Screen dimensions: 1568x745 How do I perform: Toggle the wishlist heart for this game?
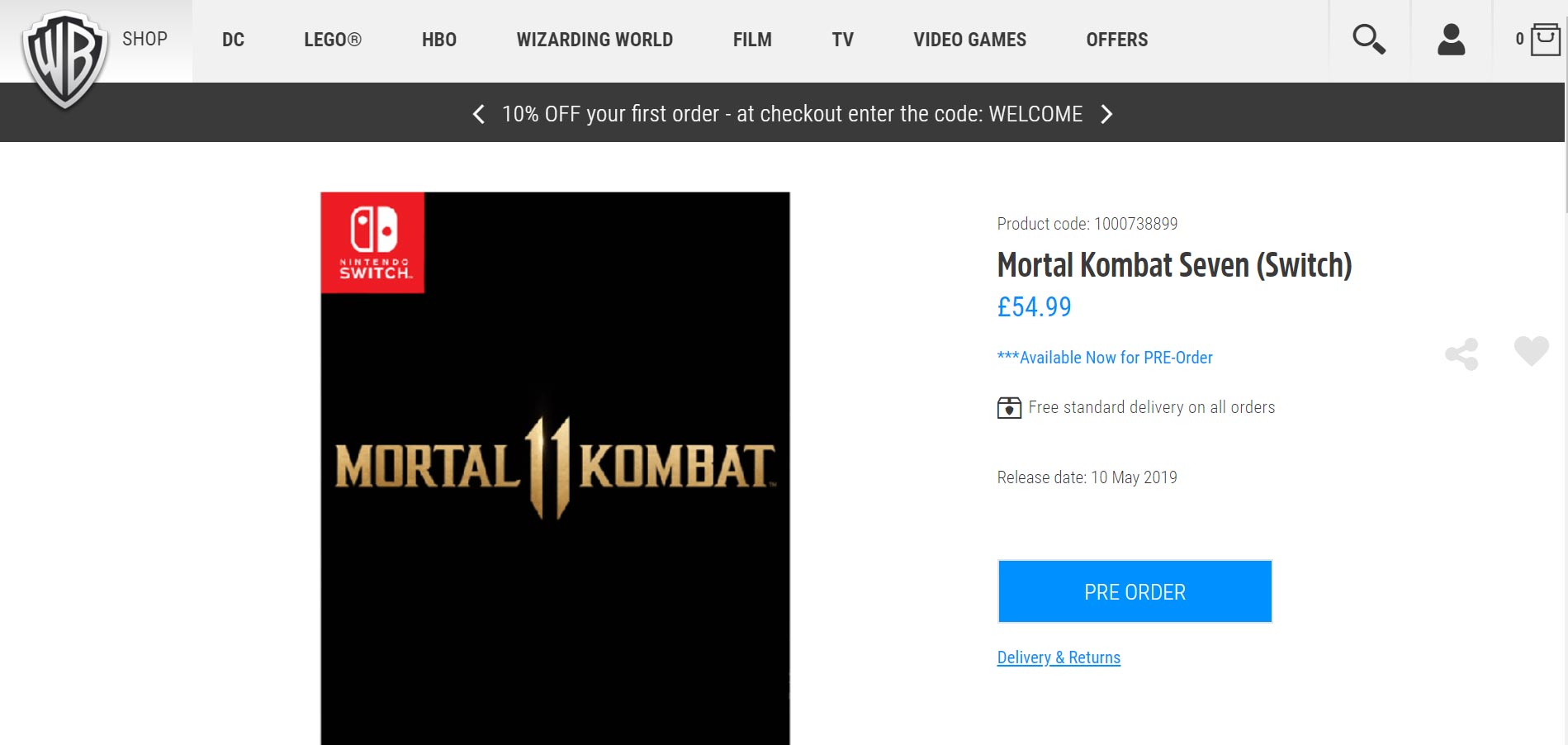click(1532, 352)
